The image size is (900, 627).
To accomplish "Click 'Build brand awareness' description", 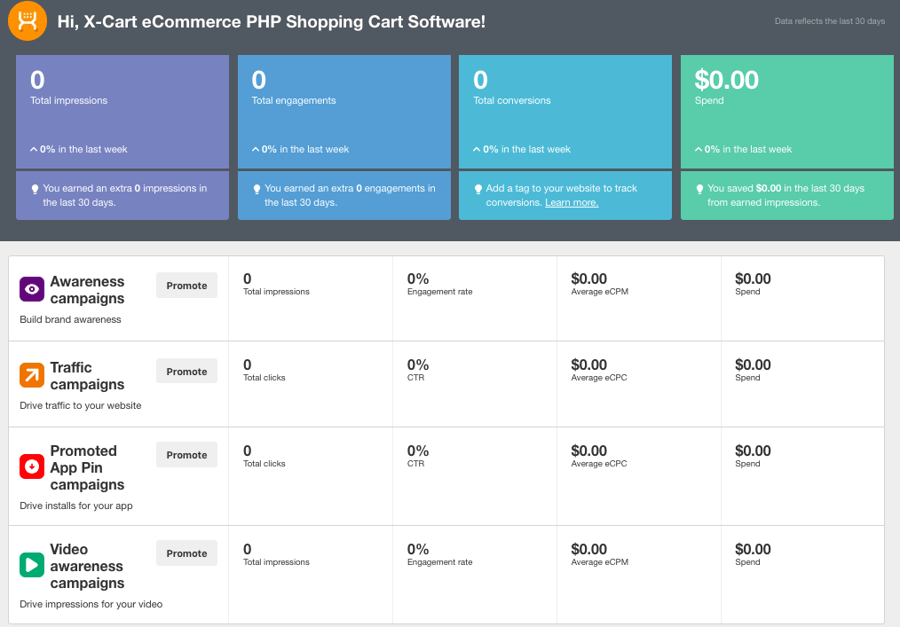I will (71, 319).
